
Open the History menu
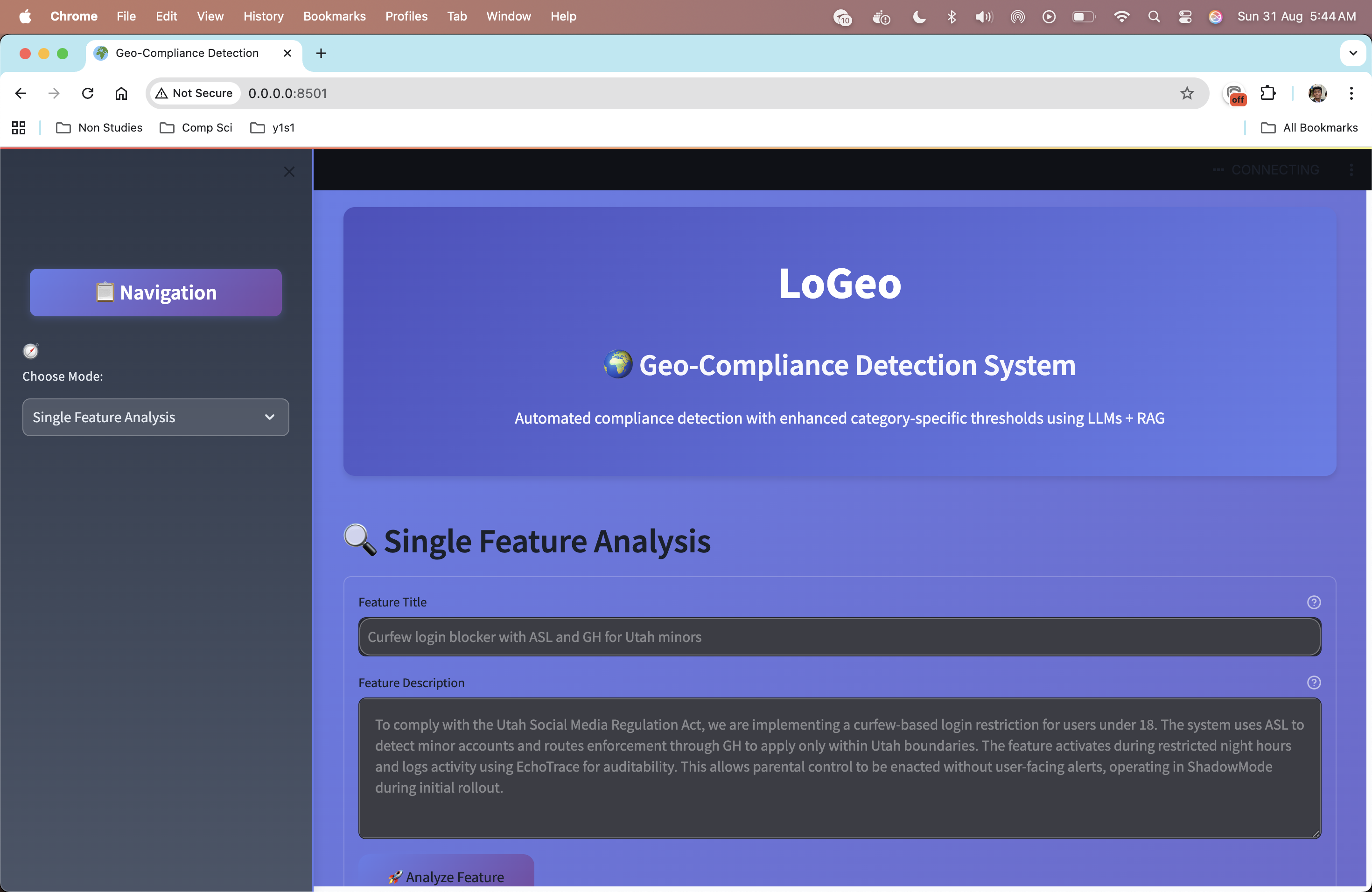pyautogui.click(x=263, y=16)
